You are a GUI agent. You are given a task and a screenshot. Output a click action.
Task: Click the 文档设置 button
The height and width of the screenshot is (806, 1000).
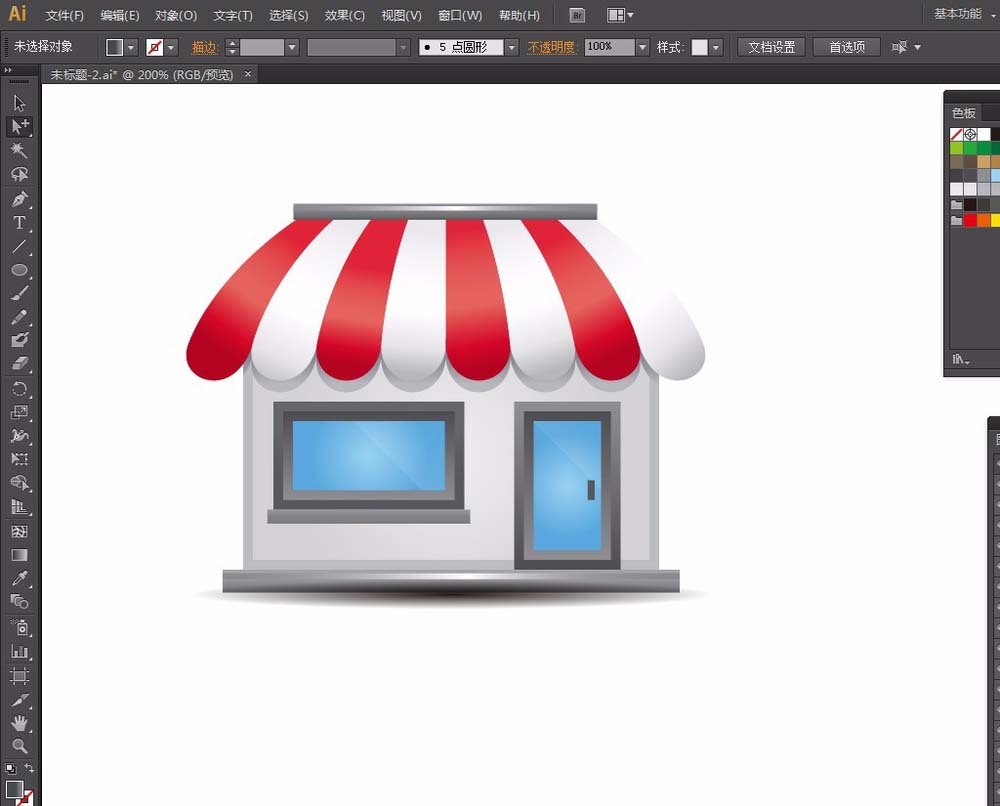pos(771,47)
